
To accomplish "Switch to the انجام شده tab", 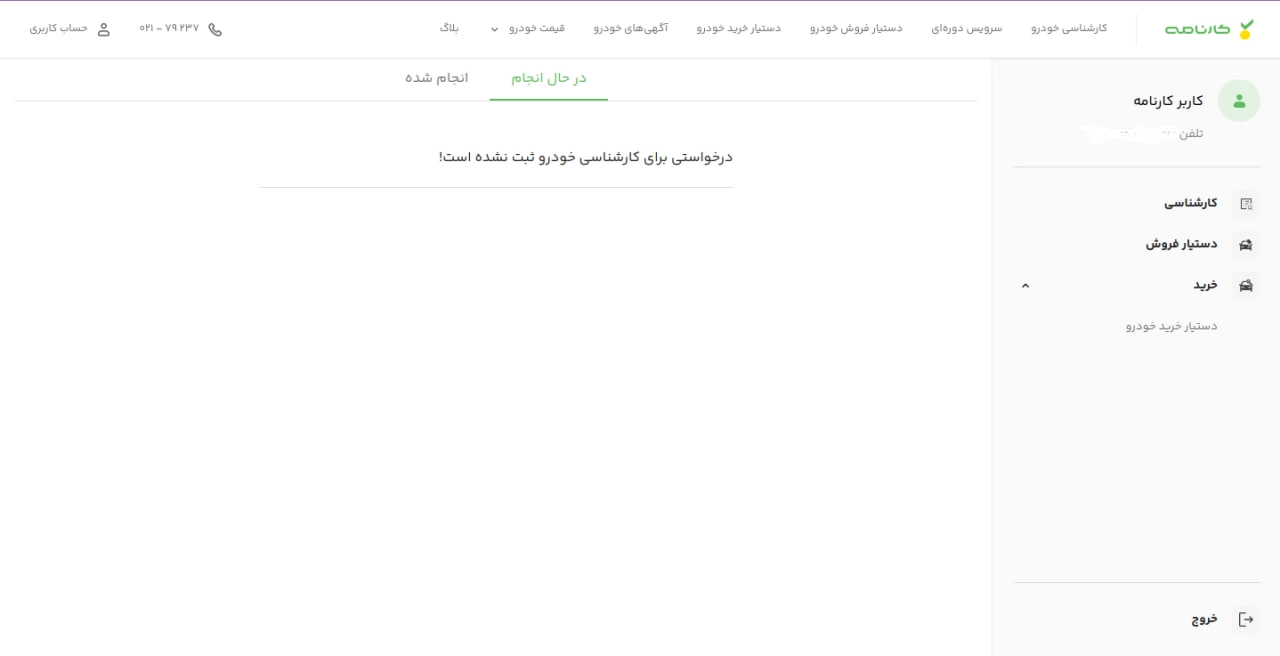I will click(437, 77).
